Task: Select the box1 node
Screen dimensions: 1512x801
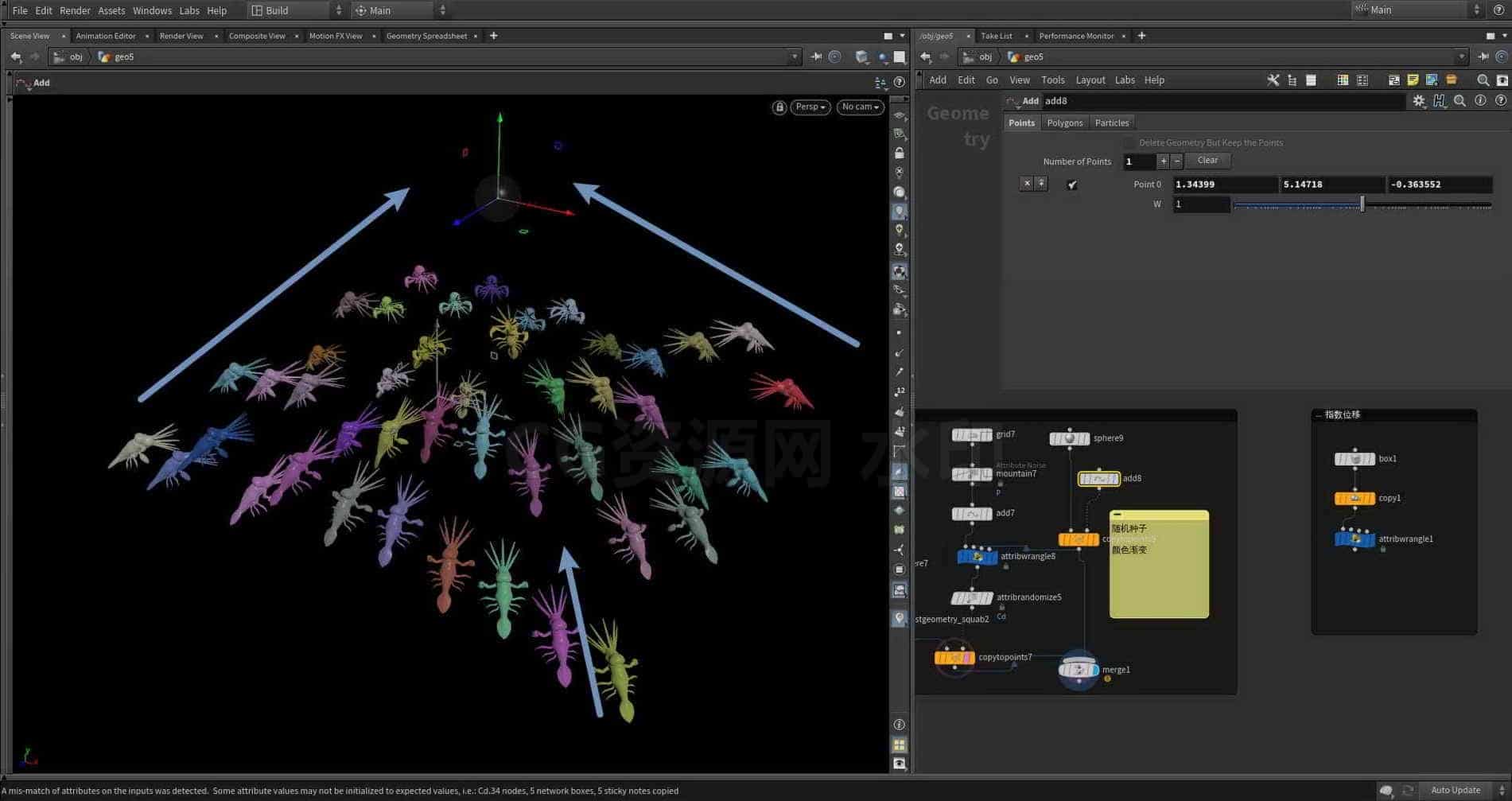Action: pos(1355,459)
